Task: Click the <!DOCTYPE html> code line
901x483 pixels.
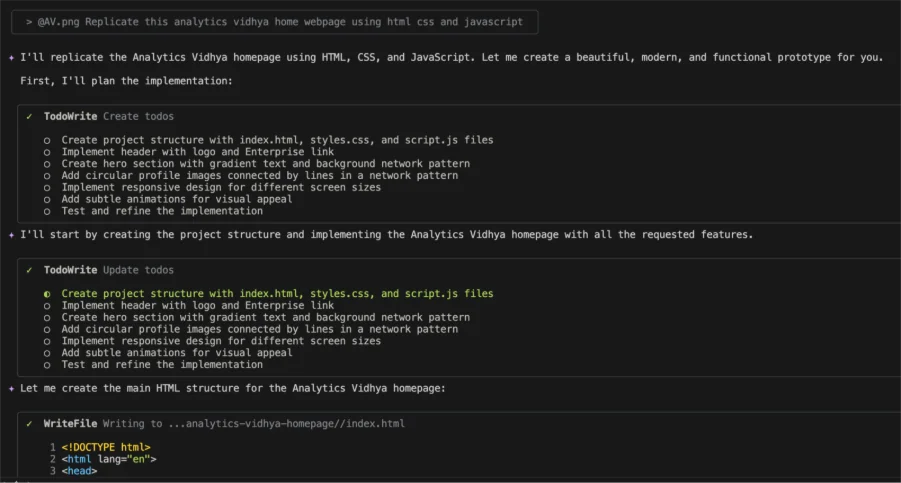Action: click(x=106, y=447)
